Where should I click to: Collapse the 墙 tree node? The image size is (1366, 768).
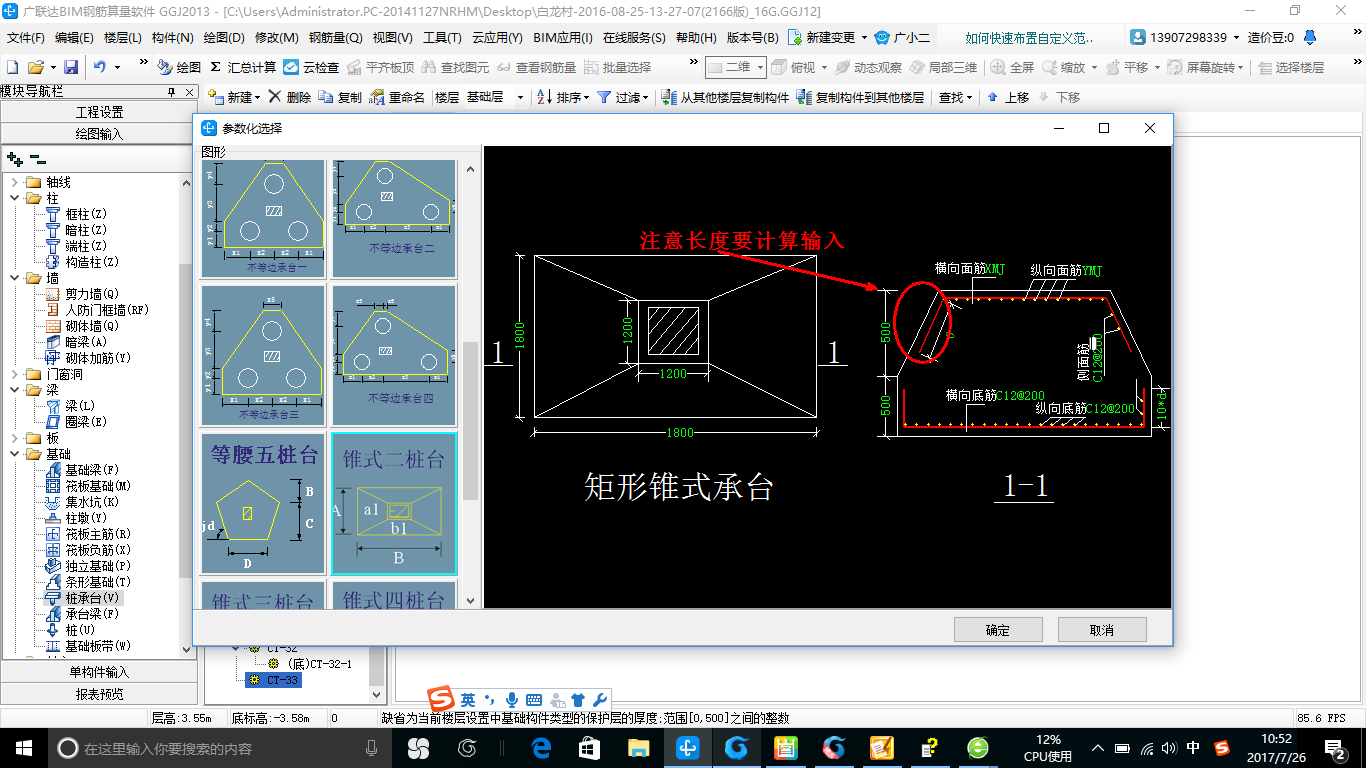[15, 278]
